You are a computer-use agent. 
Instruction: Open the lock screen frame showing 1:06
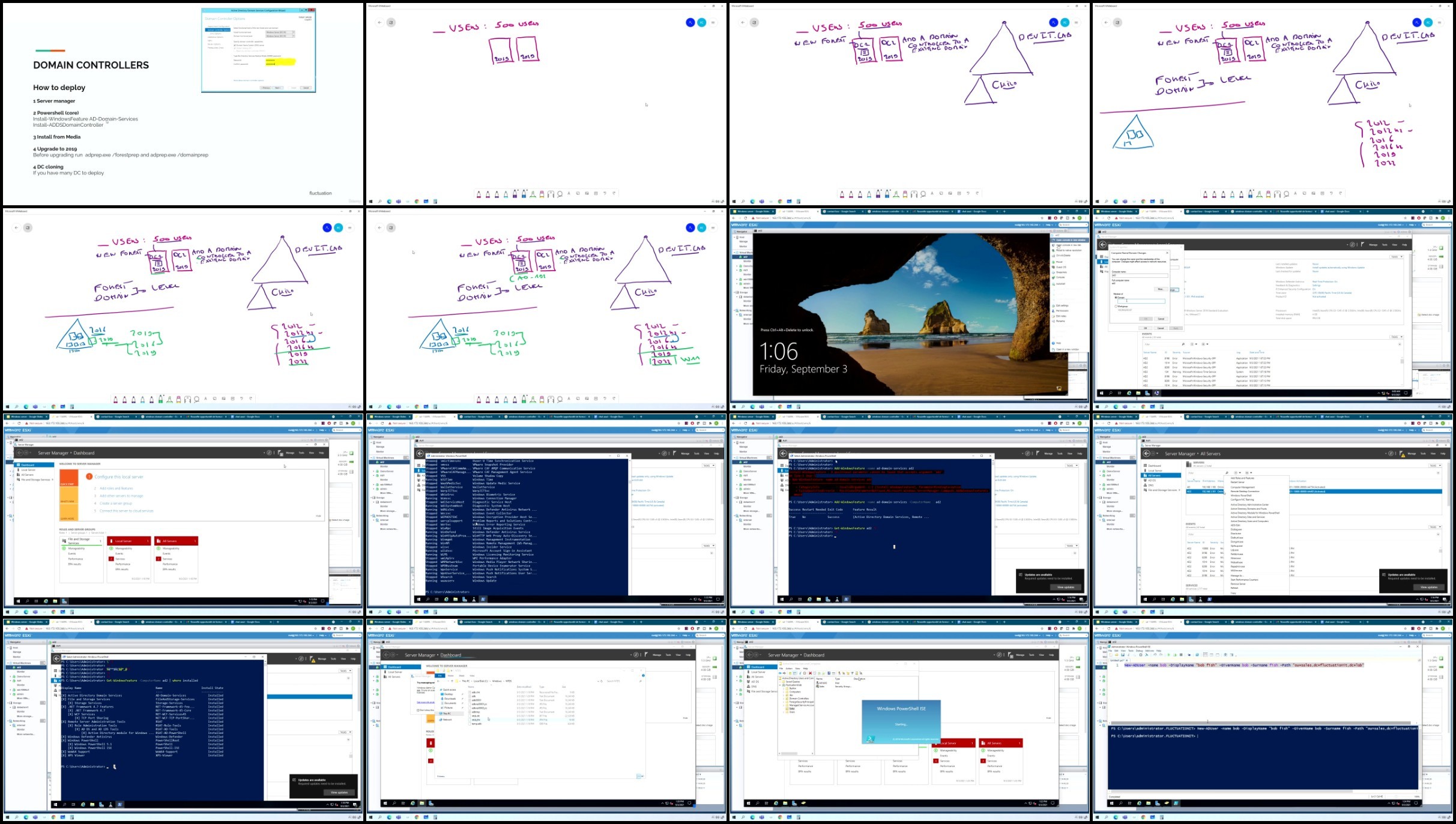coord(909,309)
